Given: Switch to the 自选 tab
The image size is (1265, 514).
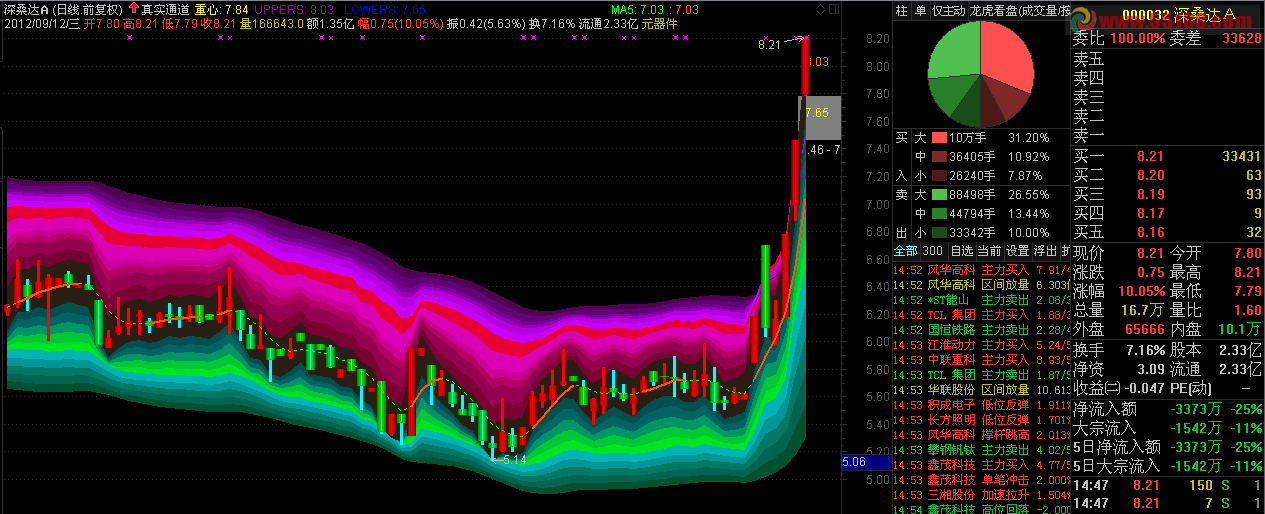Looking at the screenshot, I should (961, 250).
